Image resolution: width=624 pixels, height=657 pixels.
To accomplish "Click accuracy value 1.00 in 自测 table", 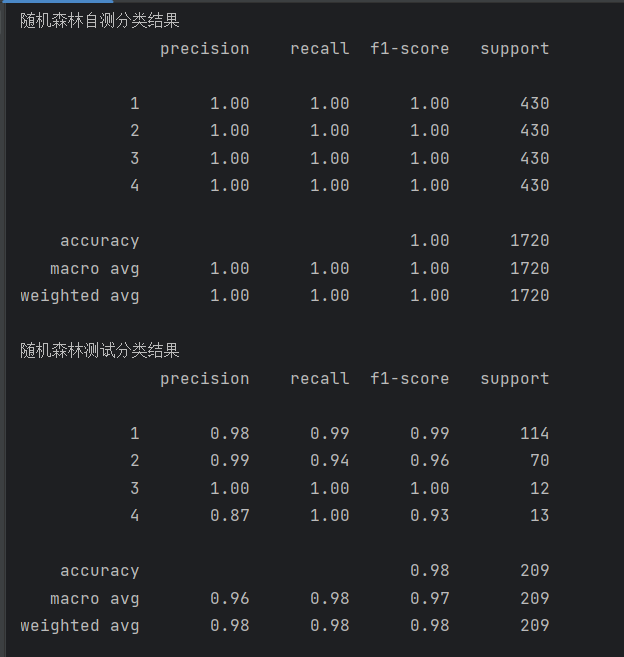I will pyautogui.click(x=430, y=241).
